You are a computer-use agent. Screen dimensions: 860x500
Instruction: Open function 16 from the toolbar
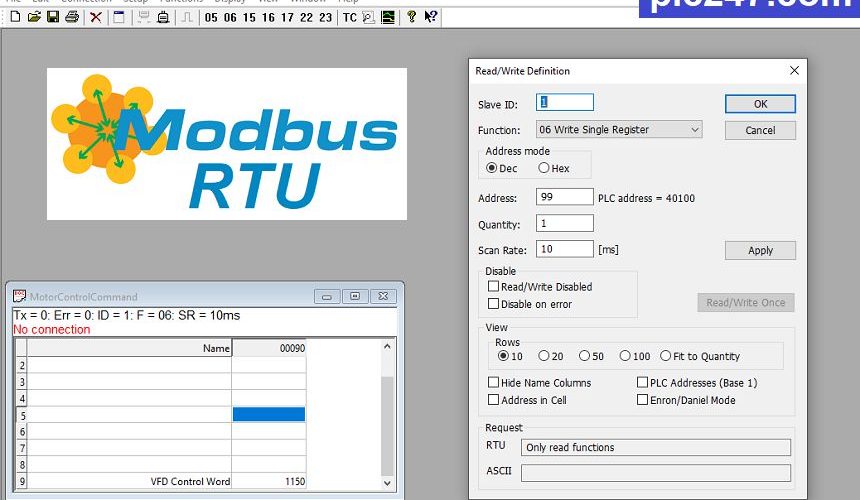[268, 18]
